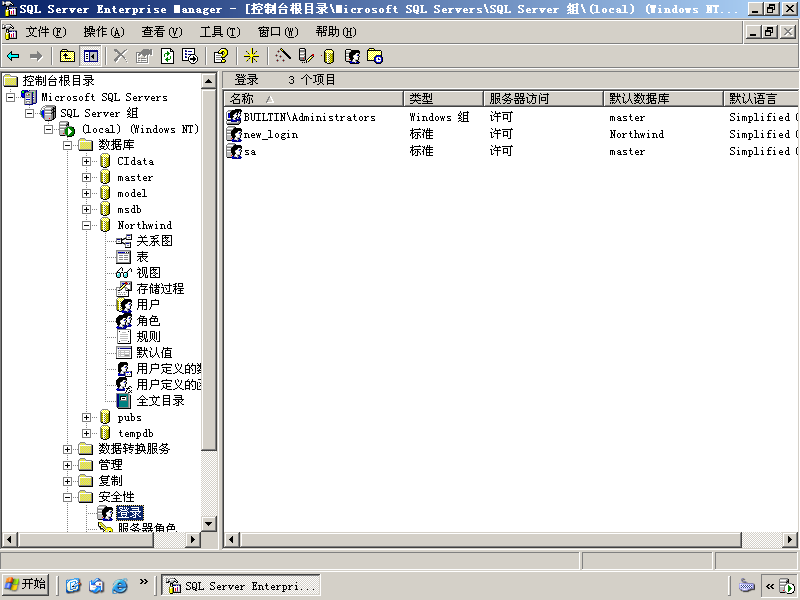Sort by 服务器访问 column header
The width and height of the screenshot is (800, 600).
coord(543,98)
